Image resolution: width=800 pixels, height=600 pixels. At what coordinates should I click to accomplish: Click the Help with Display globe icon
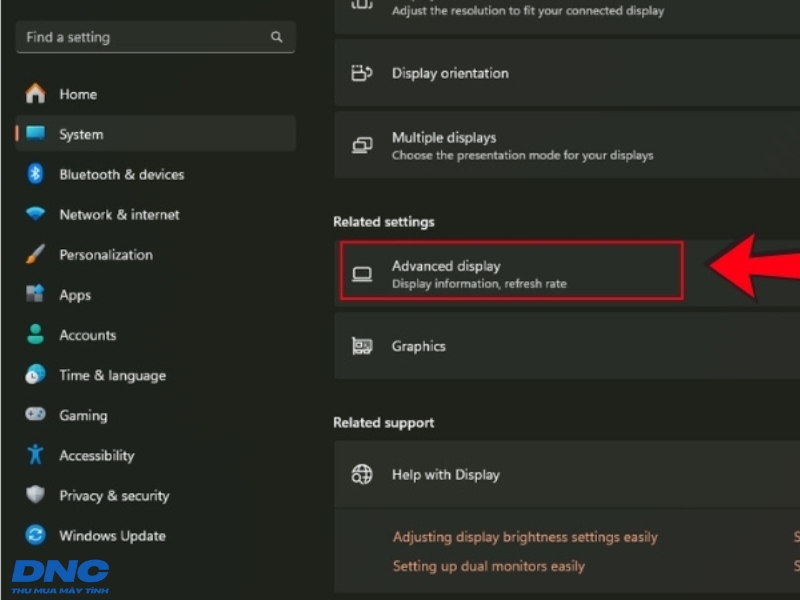click(x=362, y=474)
